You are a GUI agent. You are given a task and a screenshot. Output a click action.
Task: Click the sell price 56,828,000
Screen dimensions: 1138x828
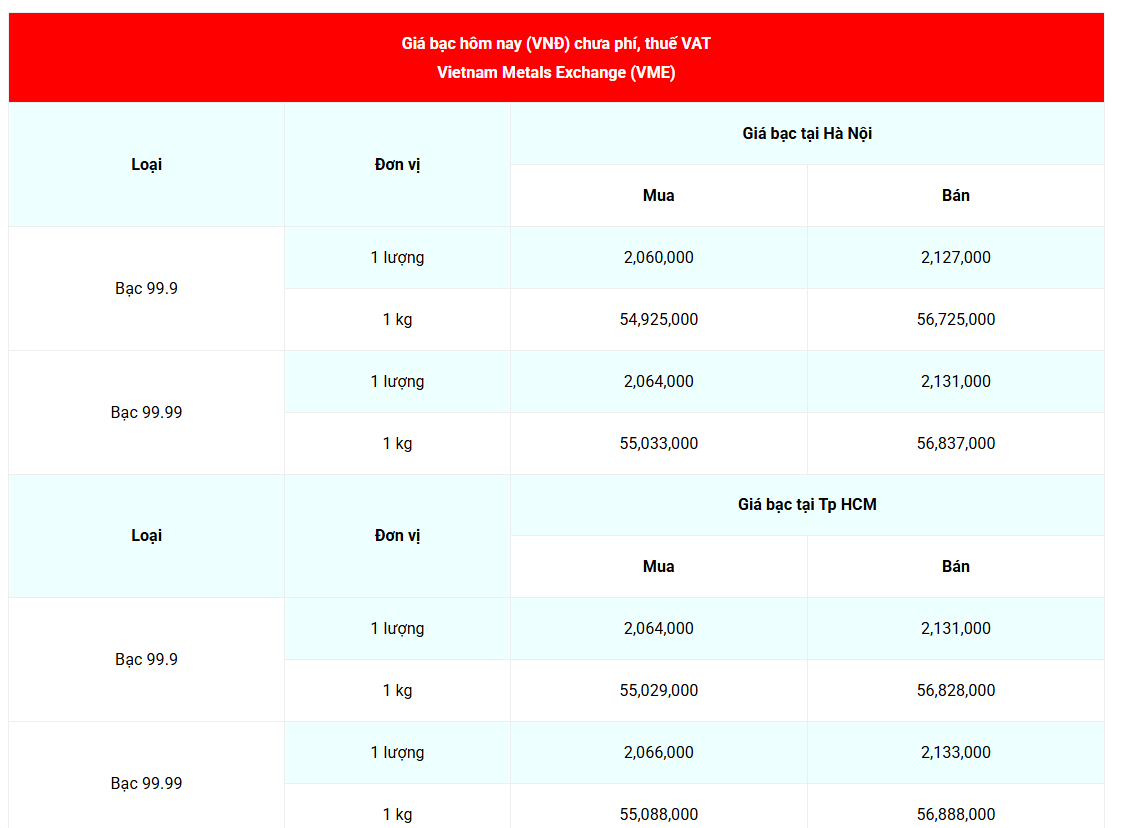coord(955,690)
